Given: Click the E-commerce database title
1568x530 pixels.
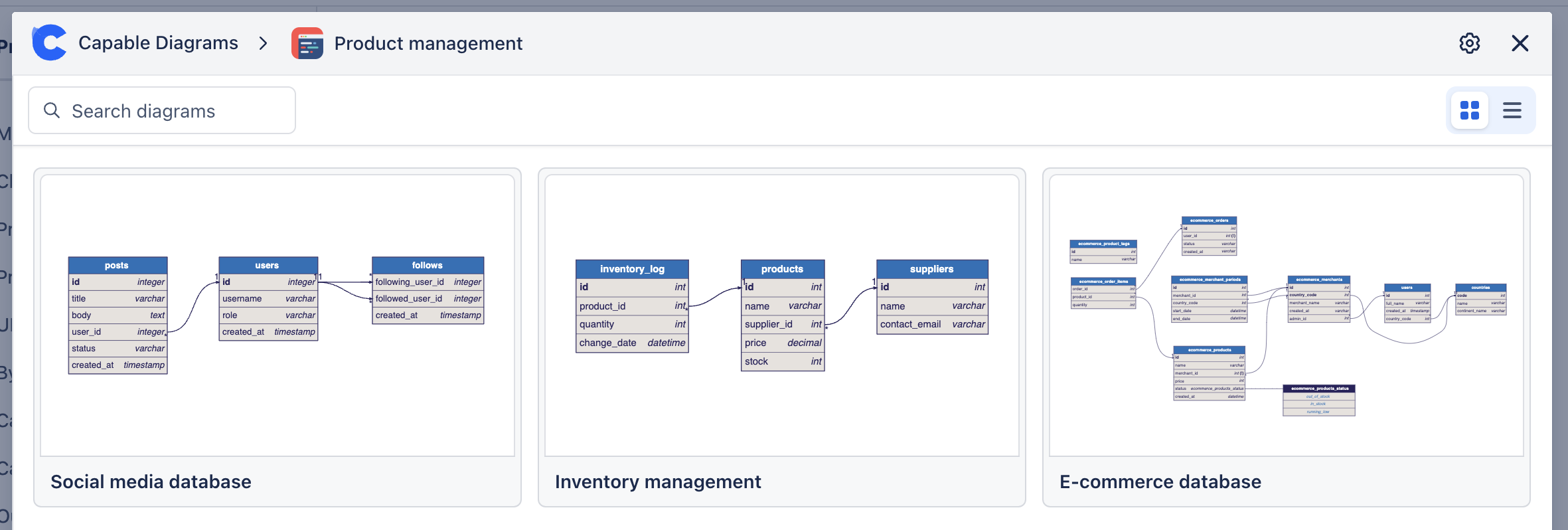Looking at the screenshot, I should coord(1160,482).
